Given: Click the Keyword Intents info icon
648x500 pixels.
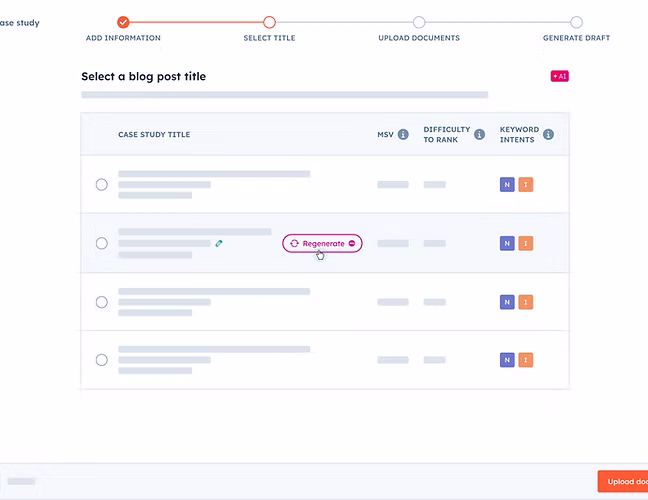Looking at the screenshot, I should click(548, 134).
